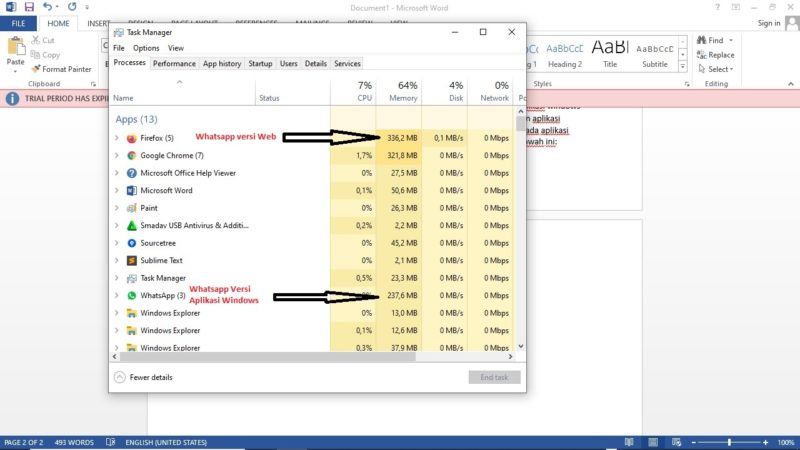The image size is (800, 450).
Task: Click the Google Chrome icon in process list
Action: click(x=132, y=156)
